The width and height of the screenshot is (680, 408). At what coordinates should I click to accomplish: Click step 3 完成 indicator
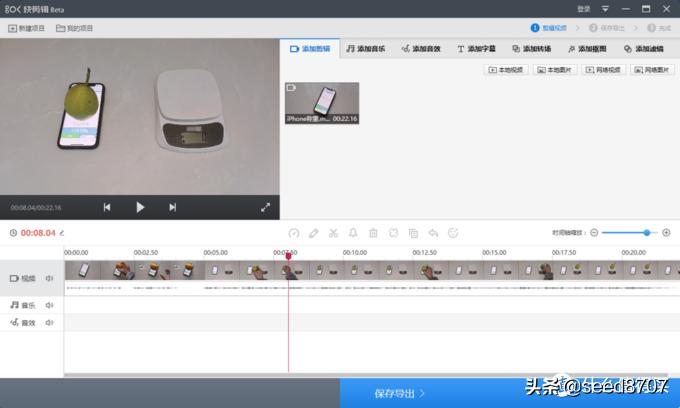[x=659, y=28]
